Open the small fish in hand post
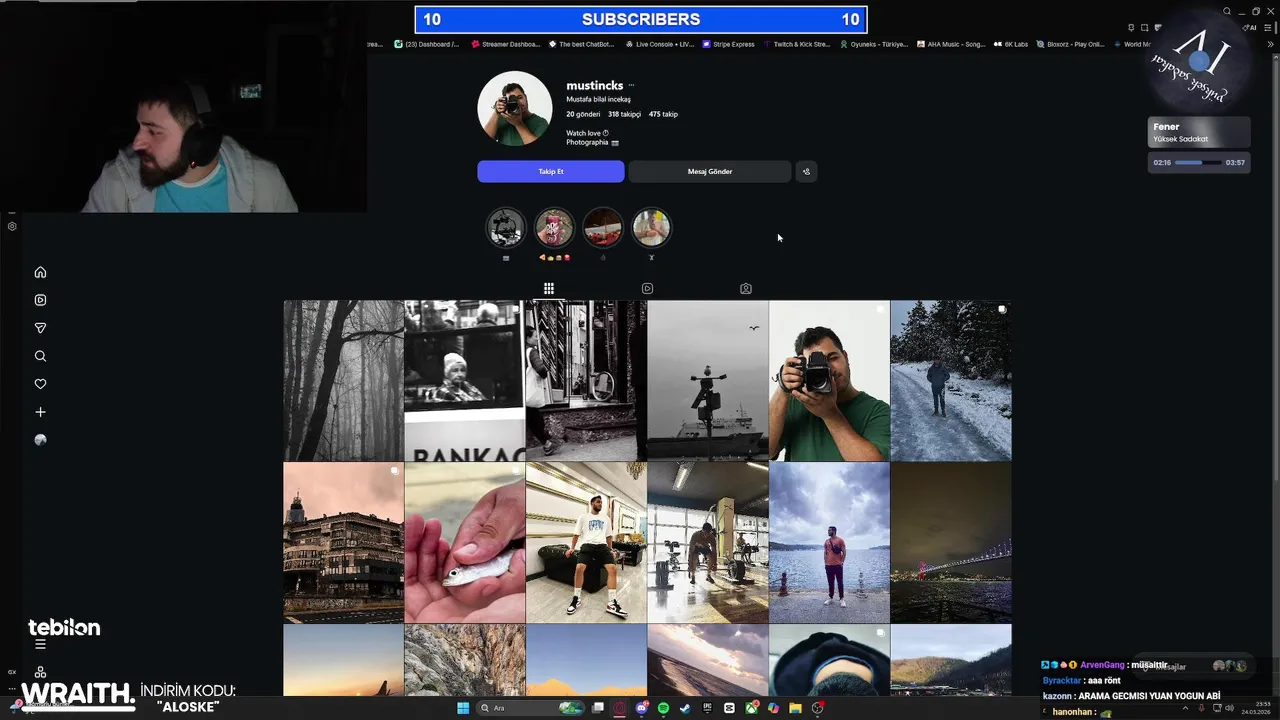This screenshot has width=1280, height=720. 465,543
